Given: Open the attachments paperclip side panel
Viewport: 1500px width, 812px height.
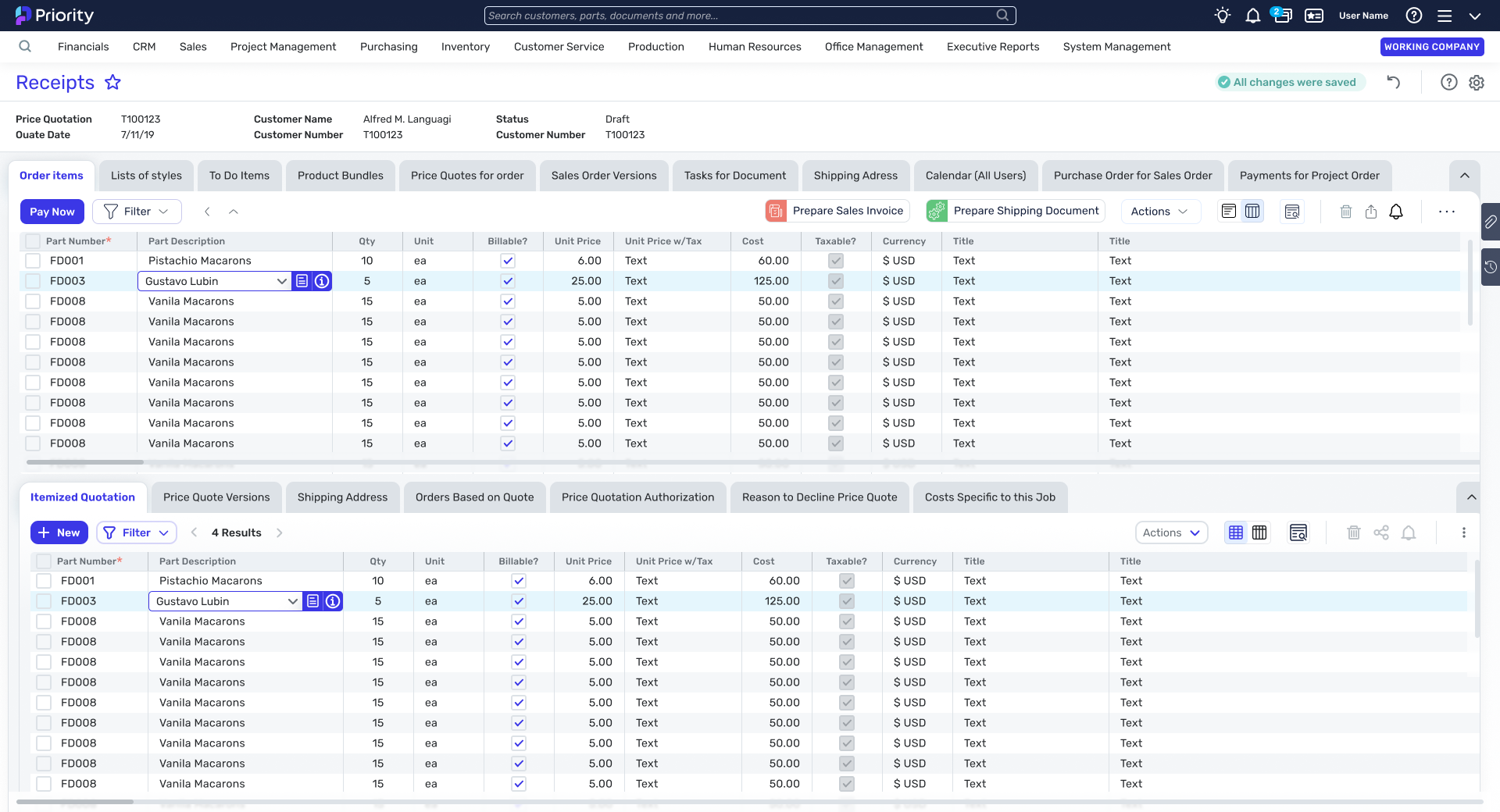Looking at the screenshot, I should point(1491,222).
